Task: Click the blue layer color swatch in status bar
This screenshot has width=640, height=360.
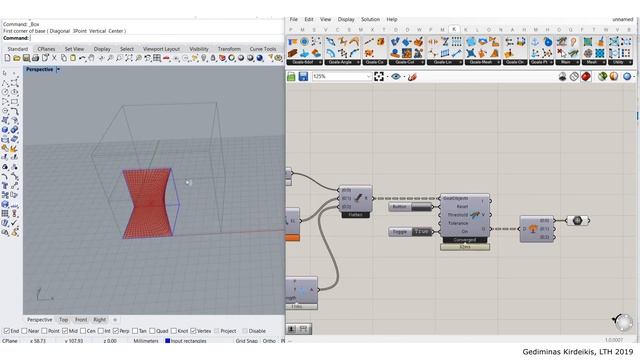Action: 167,340
